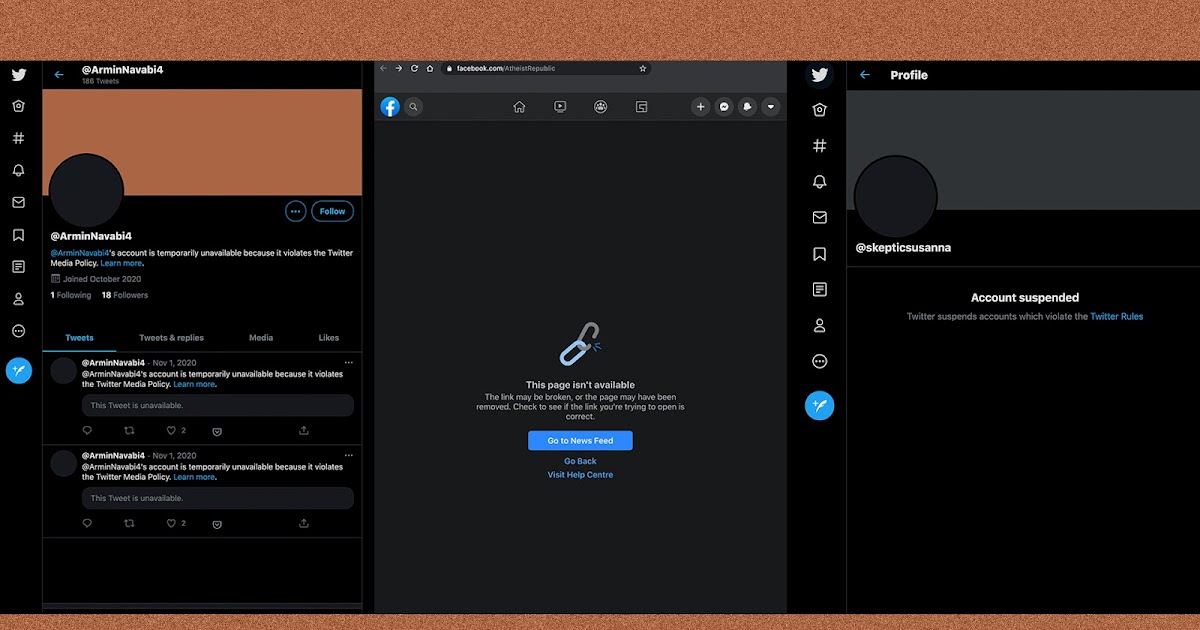Open the Facebook Gaming tab icon
The image size is (1200, 630).
(642, 107)
